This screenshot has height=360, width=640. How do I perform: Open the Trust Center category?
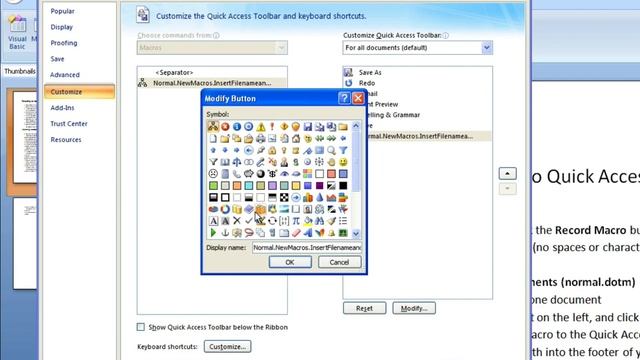point(69,124)
